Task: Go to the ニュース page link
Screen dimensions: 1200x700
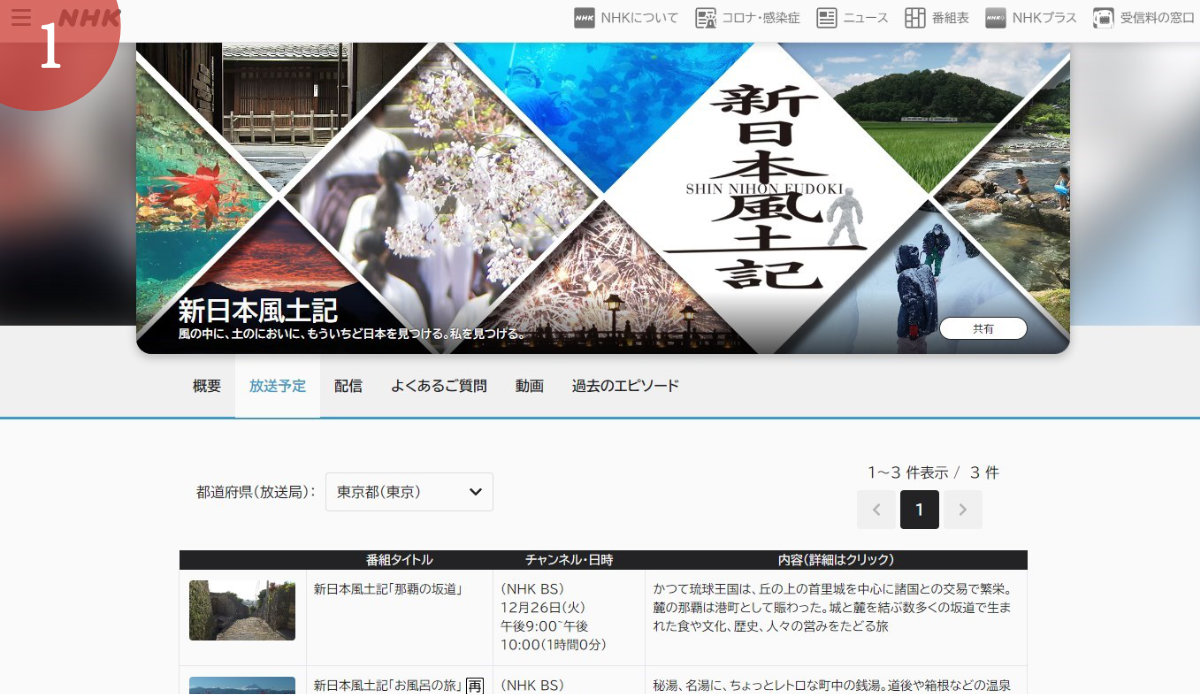Action: pos(865,18)
